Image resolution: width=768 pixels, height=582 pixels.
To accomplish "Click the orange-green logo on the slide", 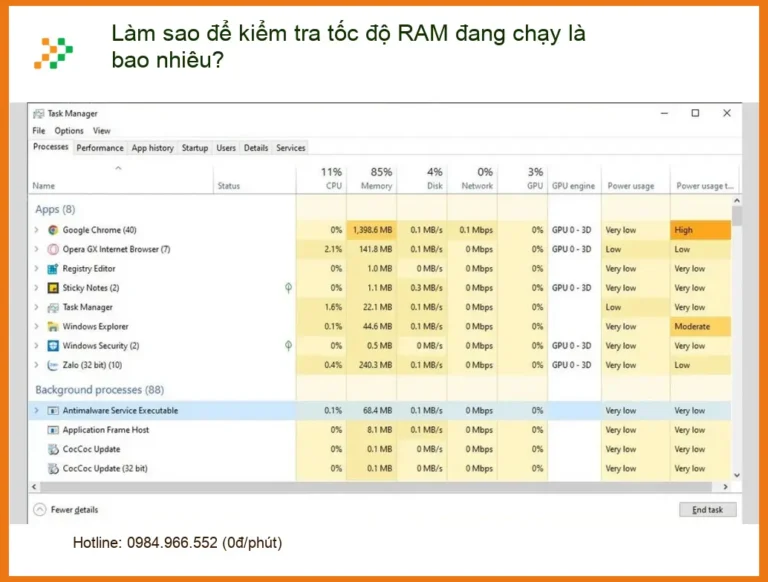I will pyautogui.click(x=53, y=53).
